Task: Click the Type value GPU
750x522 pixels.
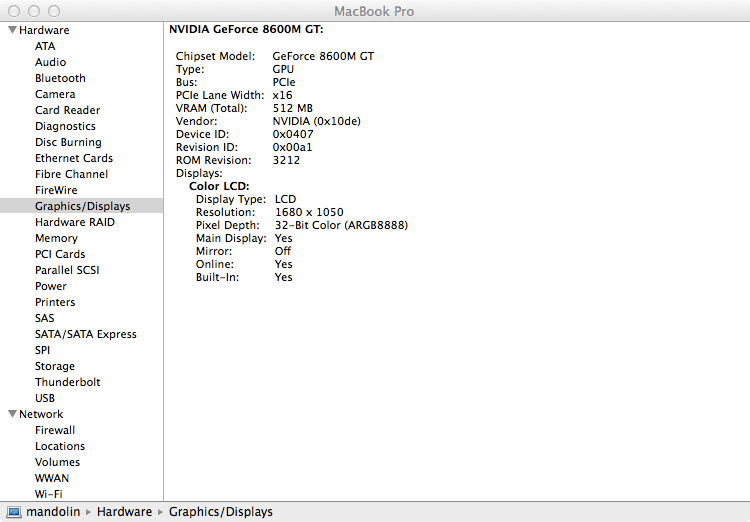Action: [283, 69]
